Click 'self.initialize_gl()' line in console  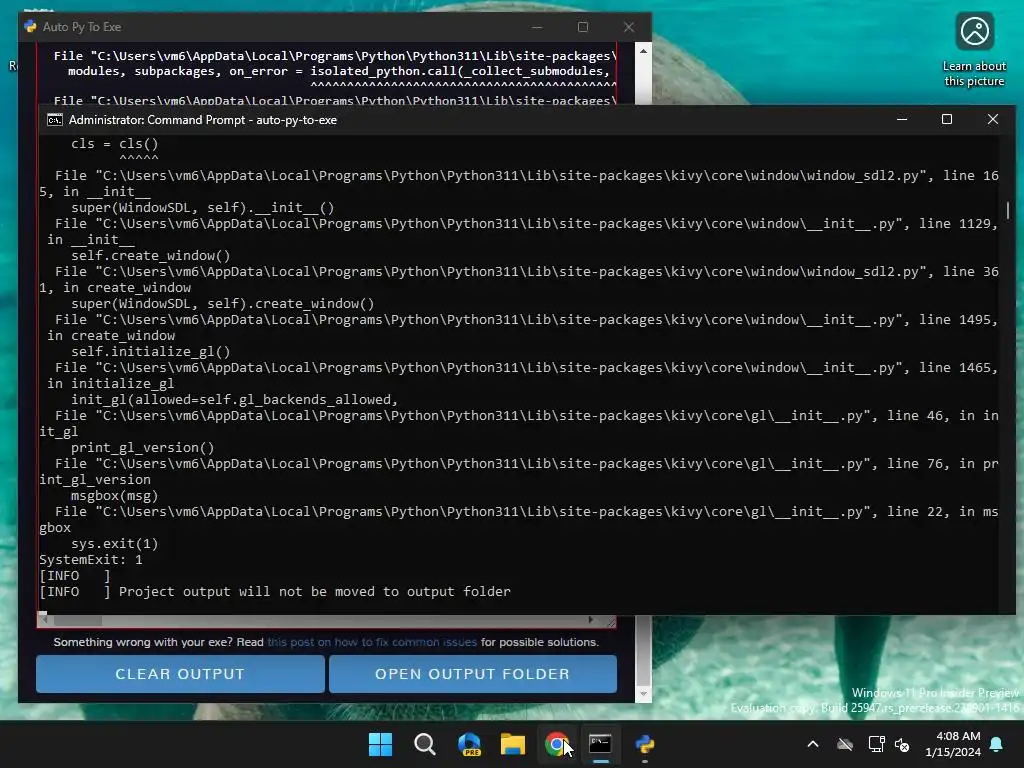point(150,351)
